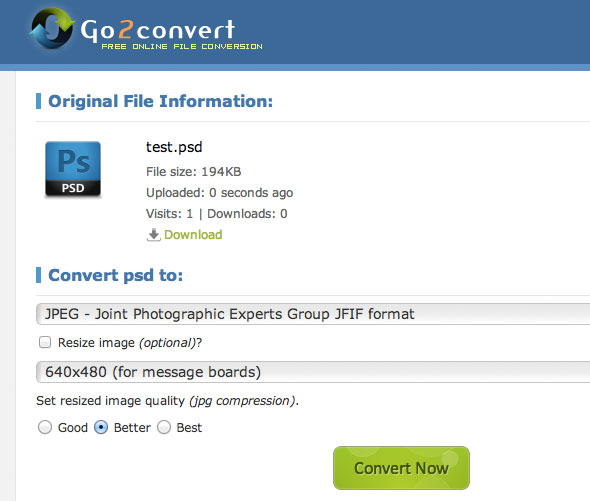Viewport: 590px width, 501px height.
Task: Select the Best quality radio button
Action: 164,427
